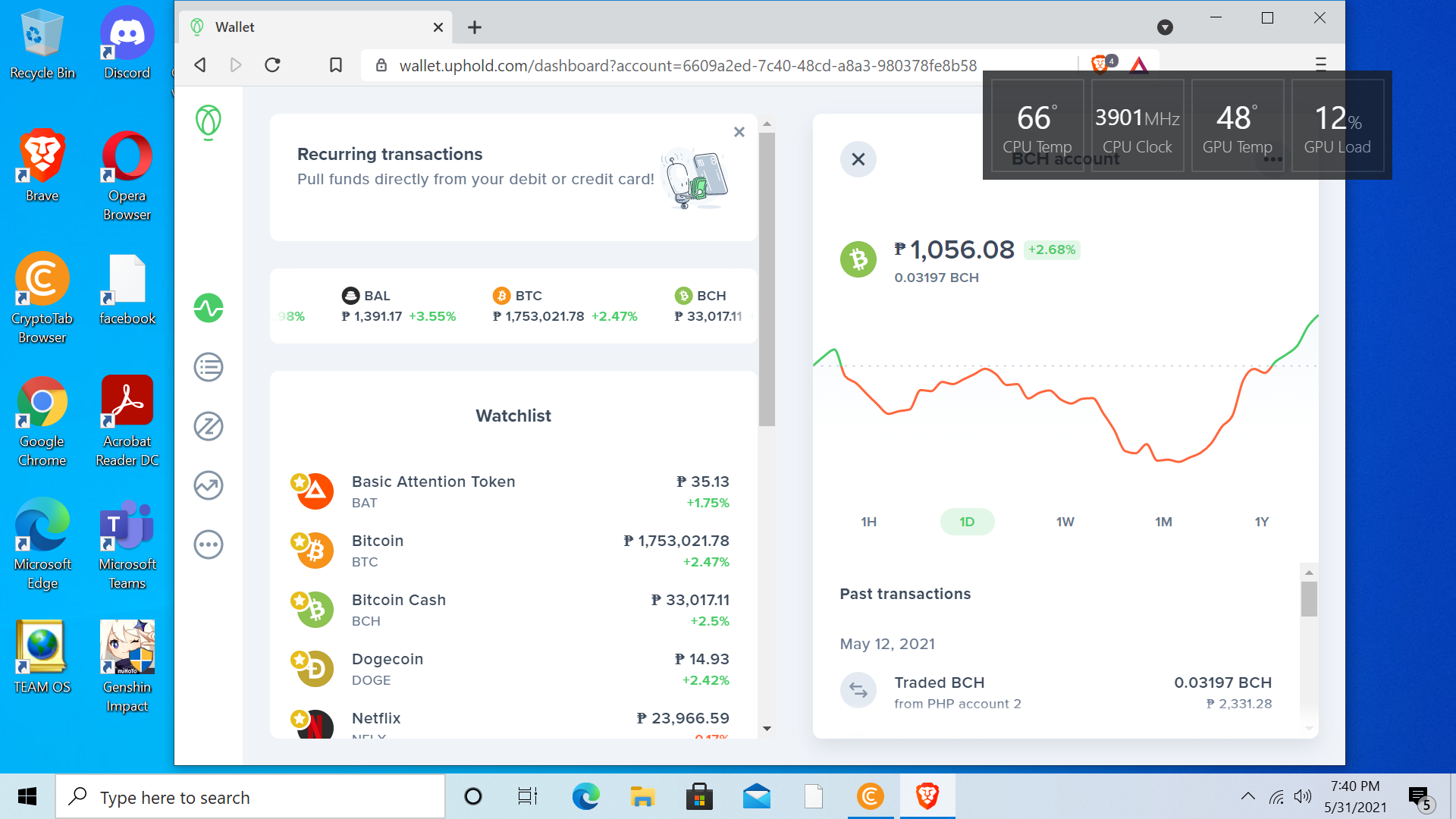Screen dimensions: 1456x819
Task: Click the taskbar search box
Action: tap(250, 797)
